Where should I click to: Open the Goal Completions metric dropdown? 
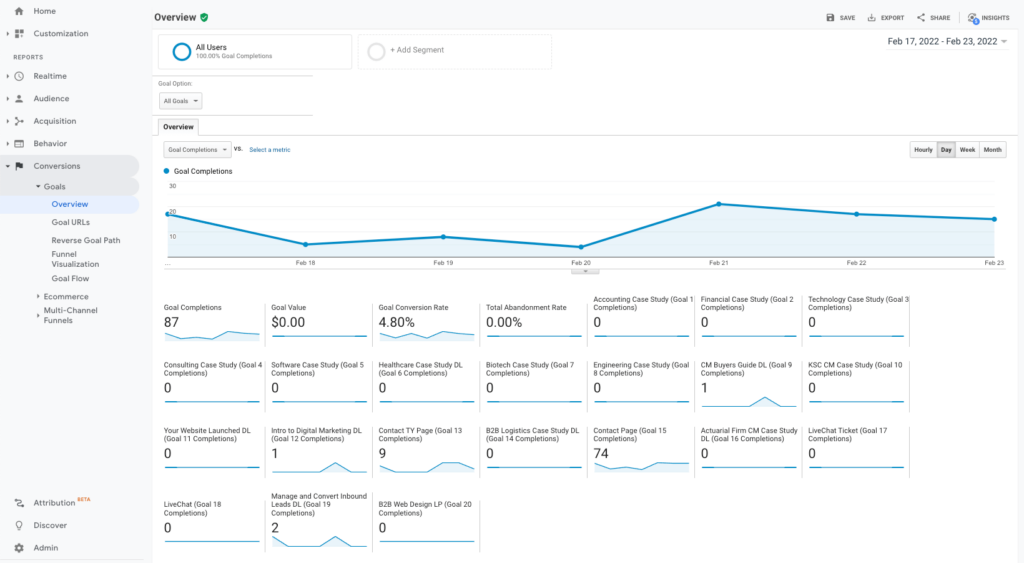[x=197, y=150]
